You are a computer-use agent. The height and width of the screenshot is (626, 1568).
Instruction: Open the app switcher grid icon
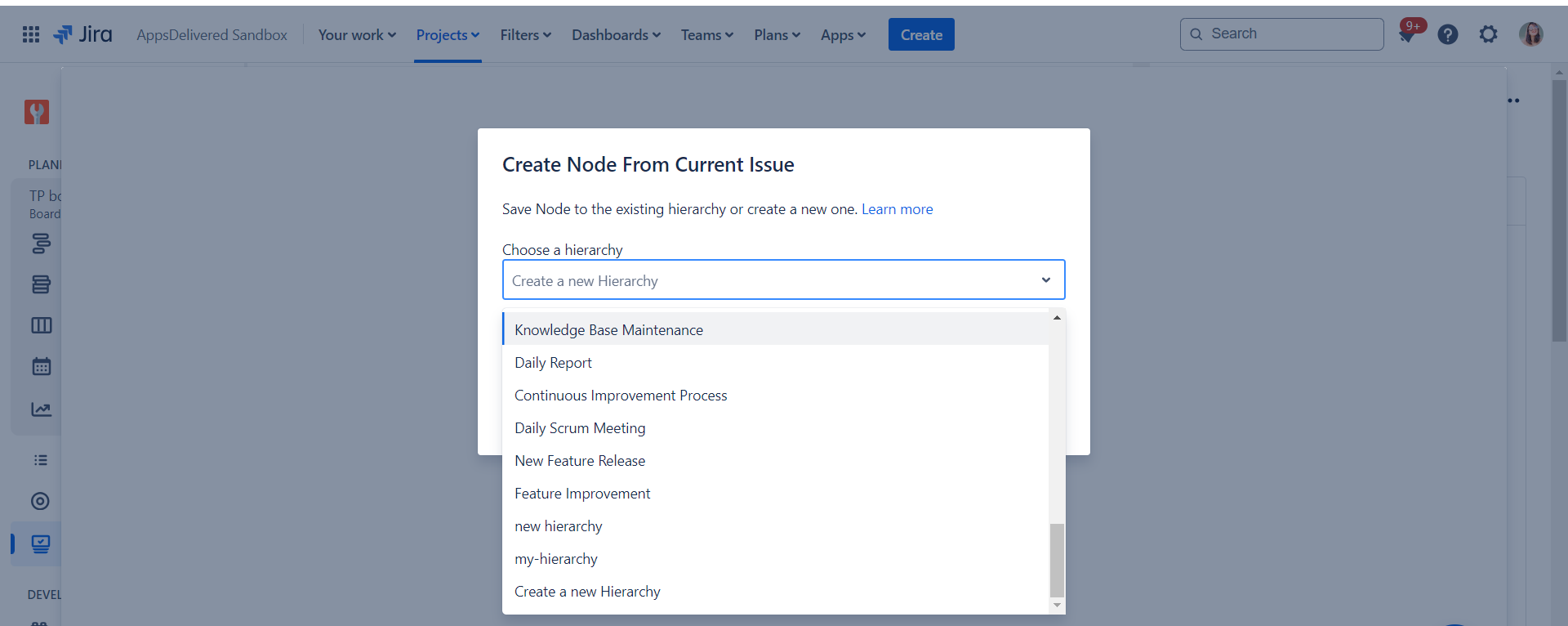(31, 34)
